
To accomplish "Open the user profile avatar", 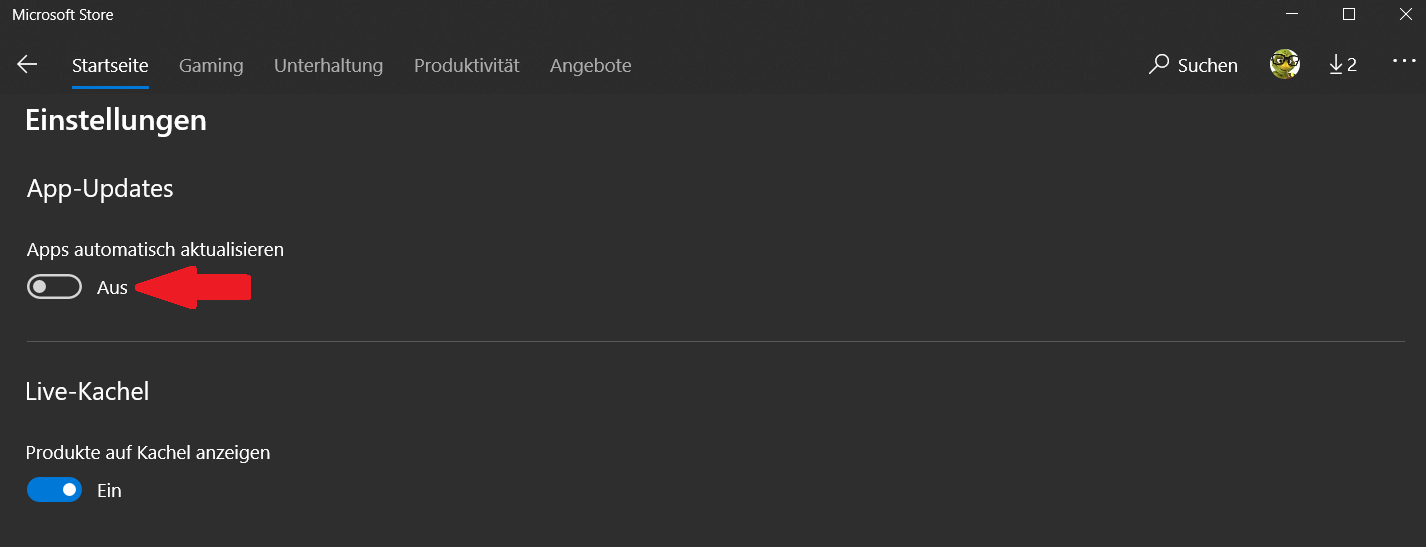I will click(1284, 65).
